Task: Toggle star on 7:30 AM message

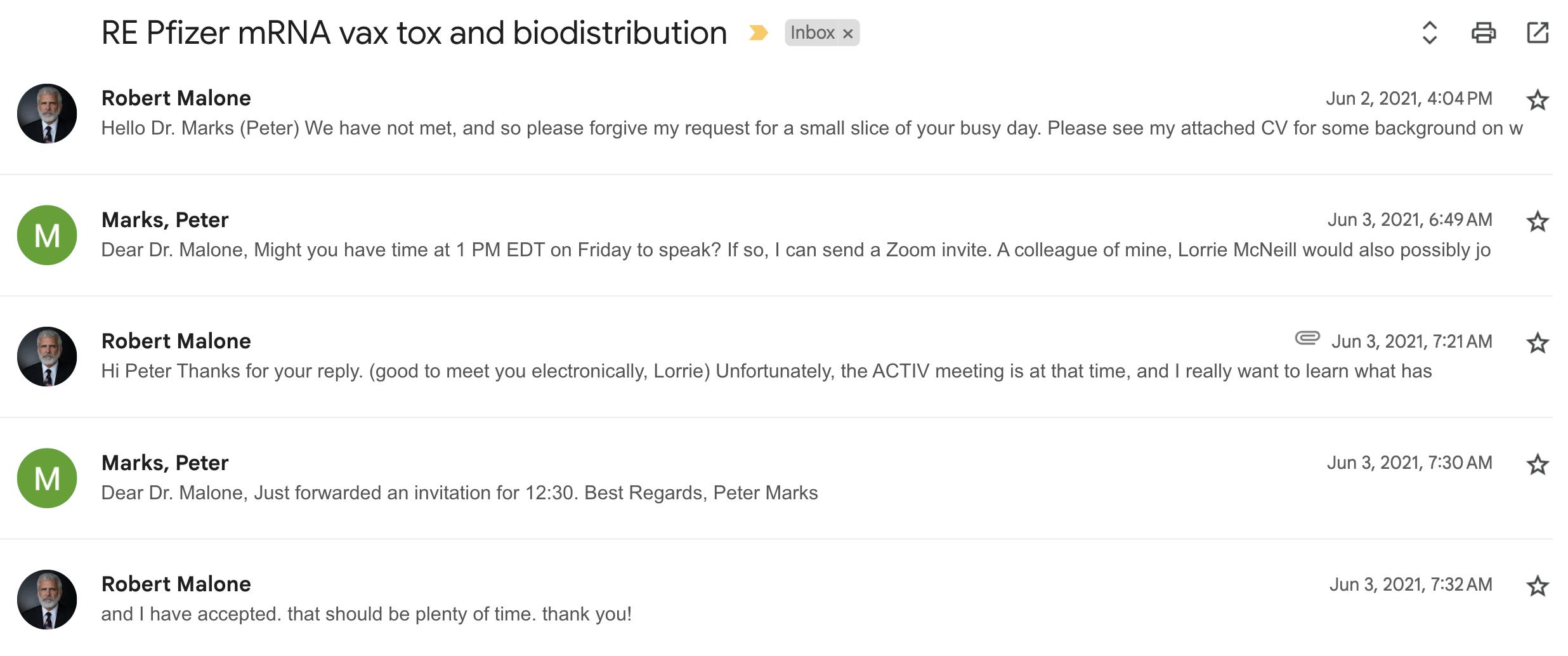Action: (1537, 465)
